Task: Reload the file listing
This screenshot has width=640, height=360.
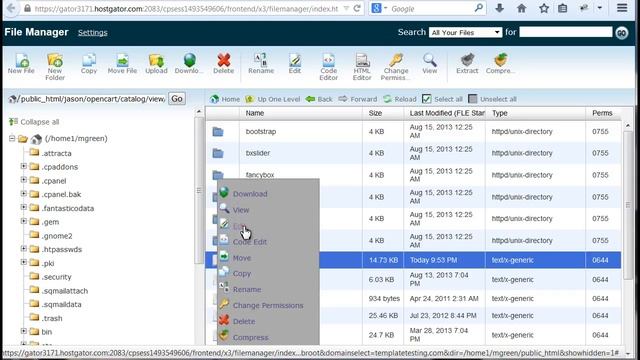Action: tap(400, 99)
